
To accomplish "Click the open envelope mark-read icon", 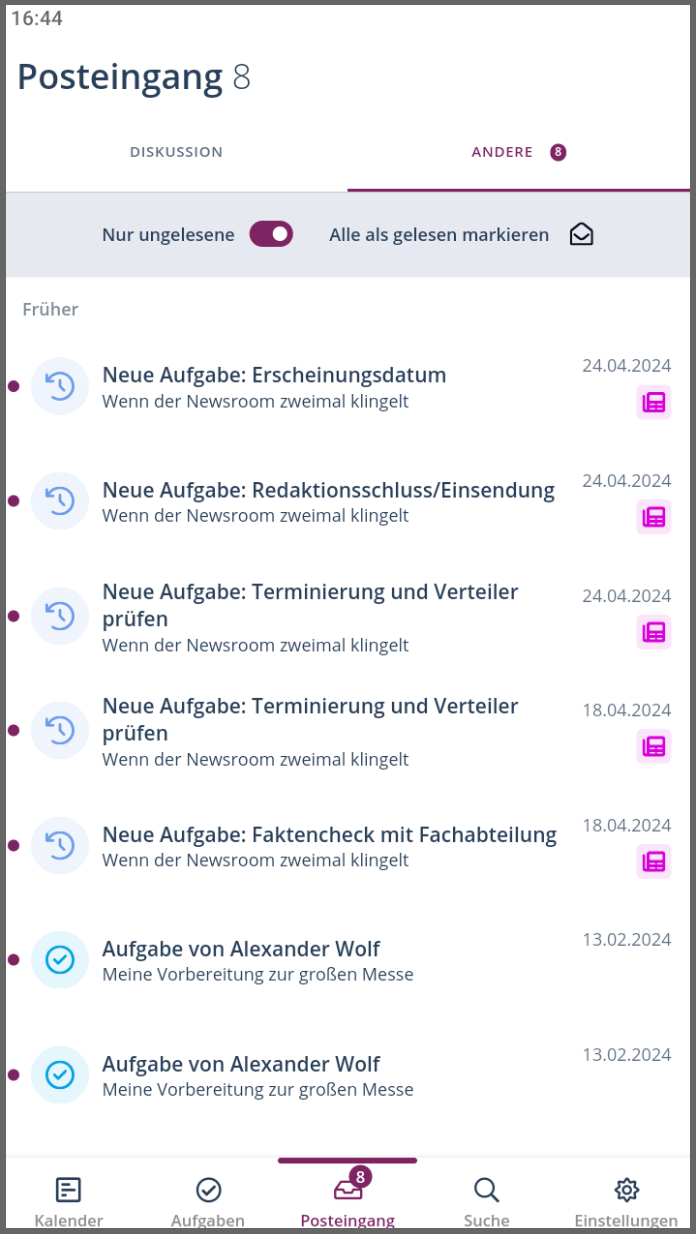I will click(581, 235).
